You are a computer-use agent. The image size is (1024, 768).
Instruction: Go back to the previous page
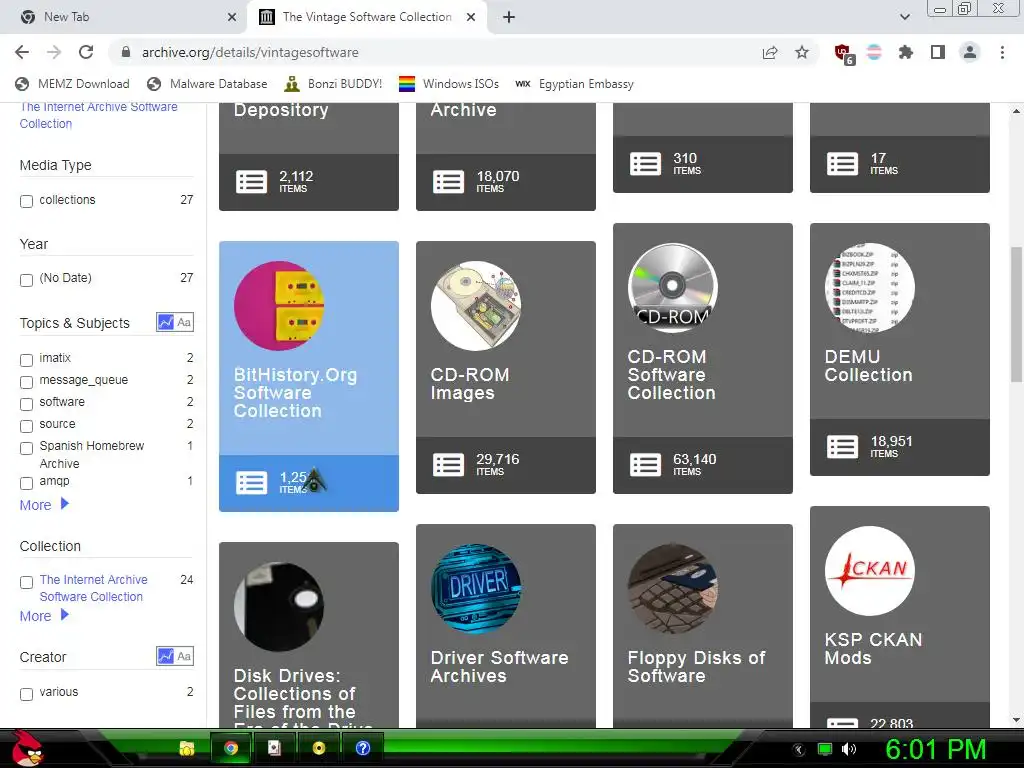click(x=22, y=52)
